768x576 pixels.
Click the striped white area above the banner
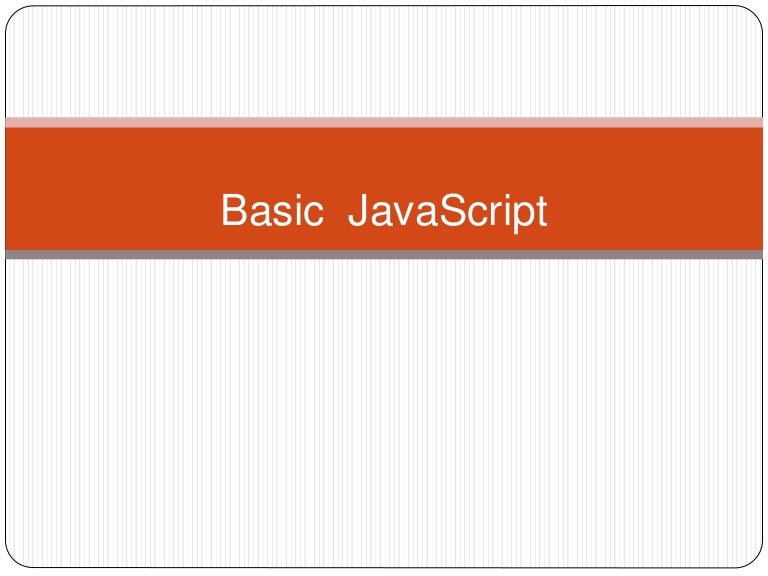tap(384, 60)
